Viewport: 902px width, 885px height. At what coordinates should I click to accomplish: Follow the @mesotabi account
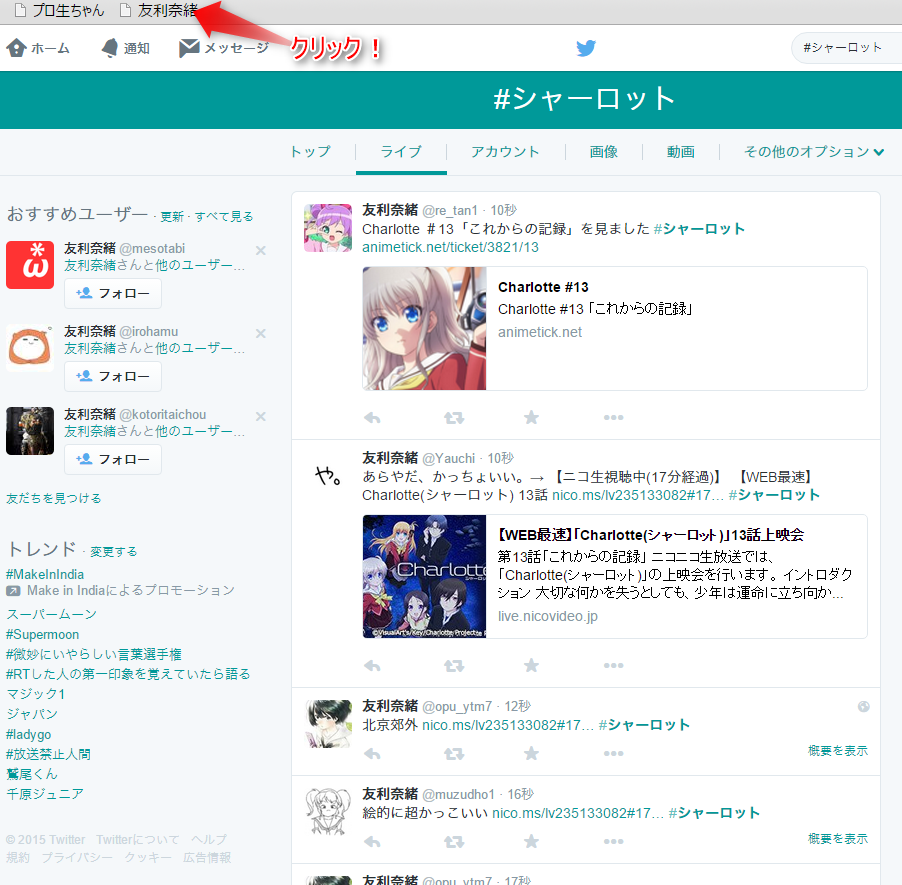(113, 293)
